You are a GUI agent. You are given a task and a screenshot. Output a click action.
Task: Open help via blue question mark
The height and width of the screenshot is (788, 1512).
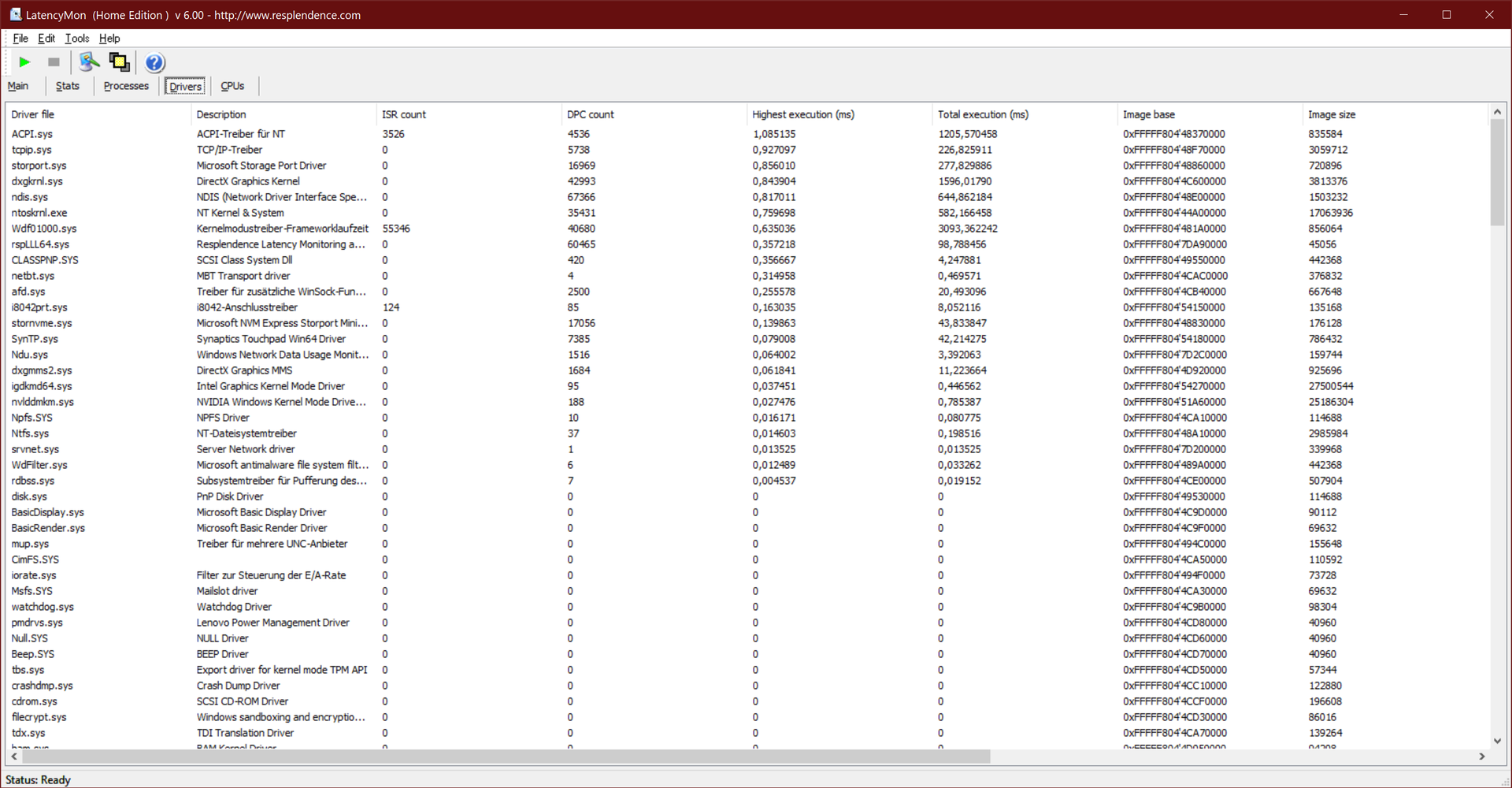click(x=154, y=62)
